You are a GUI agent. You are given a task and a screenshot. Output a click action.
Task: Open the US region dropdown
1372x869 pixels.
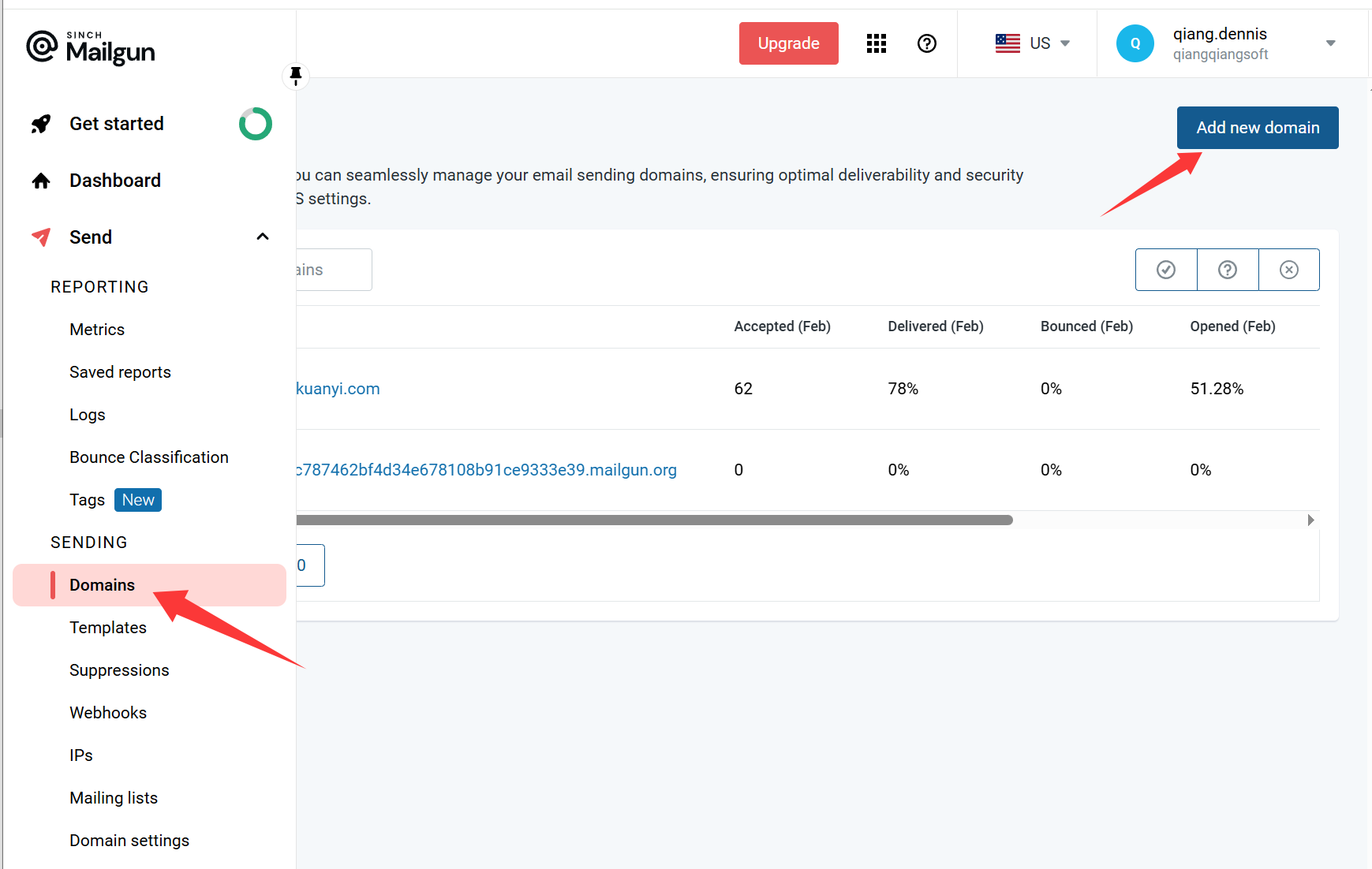point(1032,43)
